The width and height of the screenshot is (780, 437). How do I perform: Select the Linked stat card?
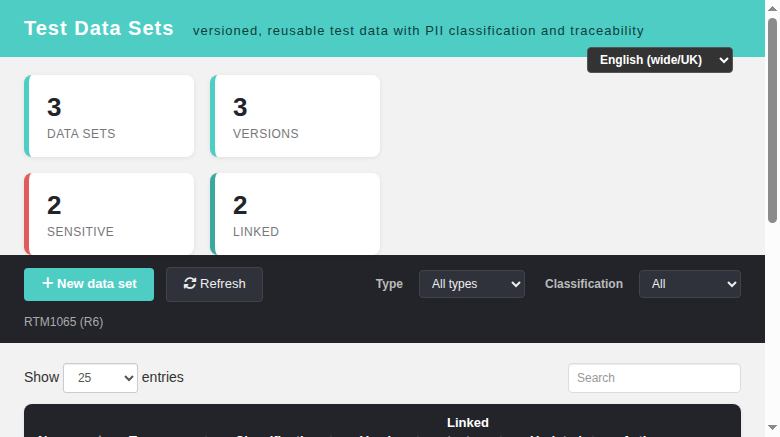point(295,214)
